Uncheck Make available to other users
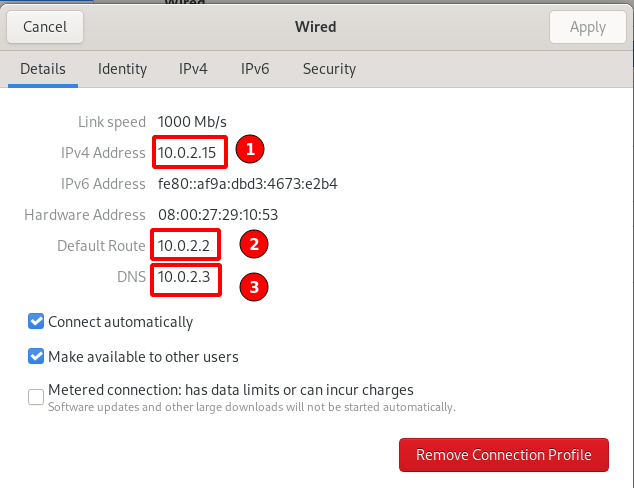Image resolution: width=634 pixels, height=488 pixels. 37,356
